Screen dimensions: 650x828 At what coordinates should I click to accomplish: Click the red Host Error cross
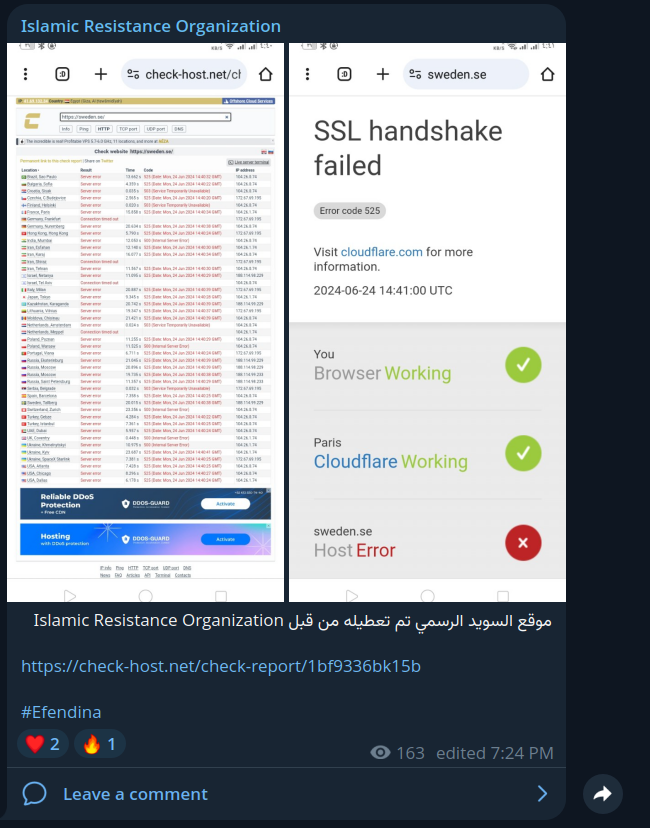pos(523,542)
